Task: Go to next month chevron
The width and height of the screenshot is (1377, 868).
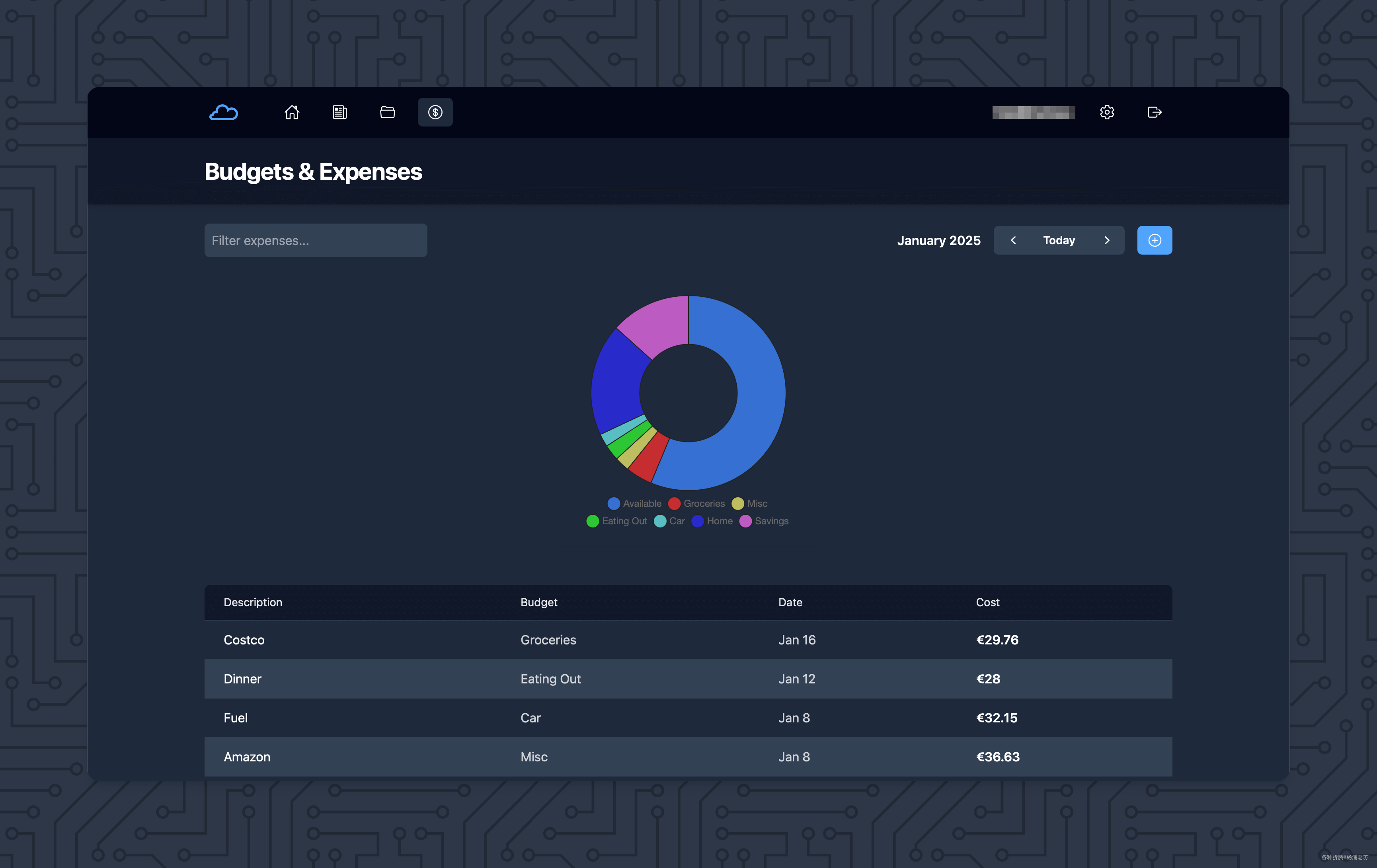Action: pos(1106,241)
